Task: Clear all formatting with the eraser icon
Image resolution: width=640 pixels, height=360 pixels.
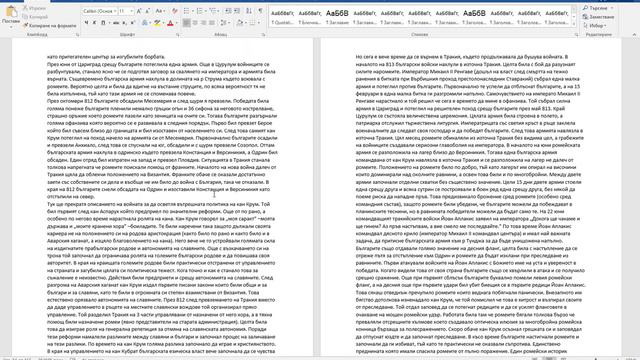Action: 175,11
